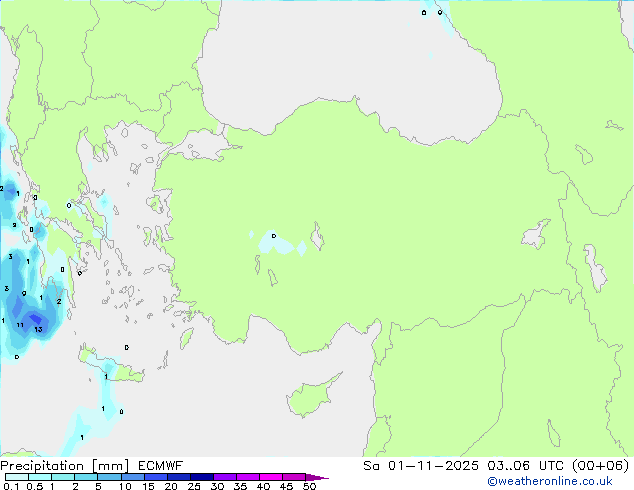The height and width of the screenshot is (490, 634).
Task: Click the "15" legend scale label
Action: click(148, 486)
